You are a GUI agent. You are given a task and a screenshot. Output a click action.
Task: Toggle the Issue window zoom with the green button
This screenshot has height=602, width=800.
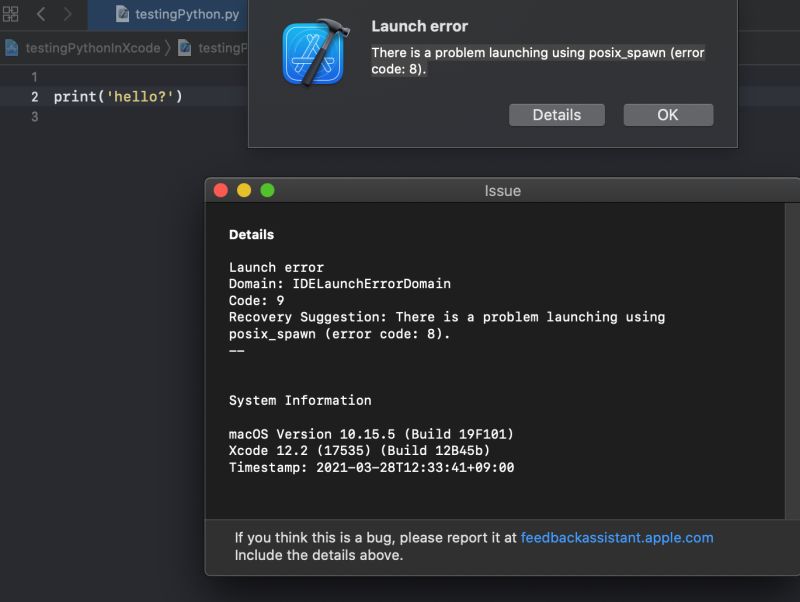tap(266, 190)
